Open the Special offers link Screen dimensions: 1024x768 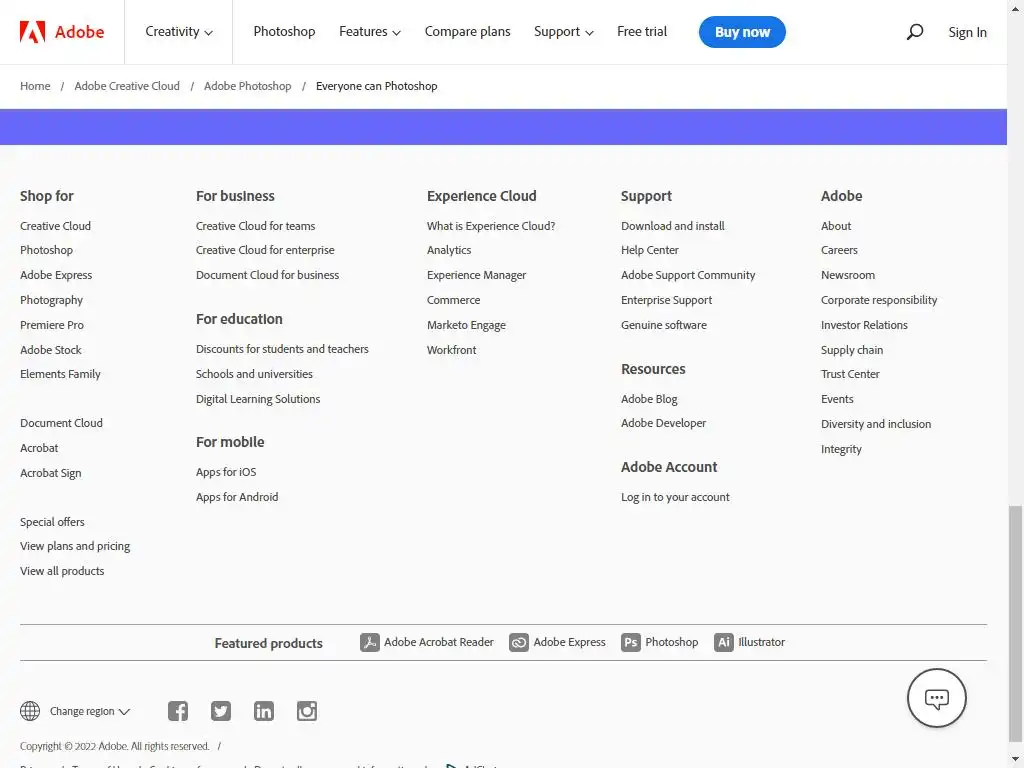tap(52, 522)
